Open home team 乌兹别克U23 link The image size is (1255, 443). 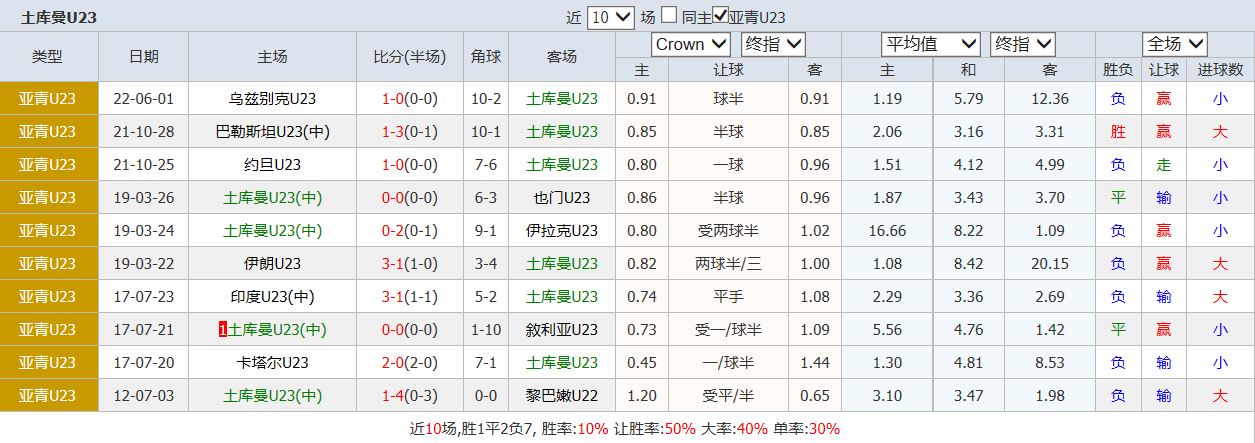(x=272, y=99)
